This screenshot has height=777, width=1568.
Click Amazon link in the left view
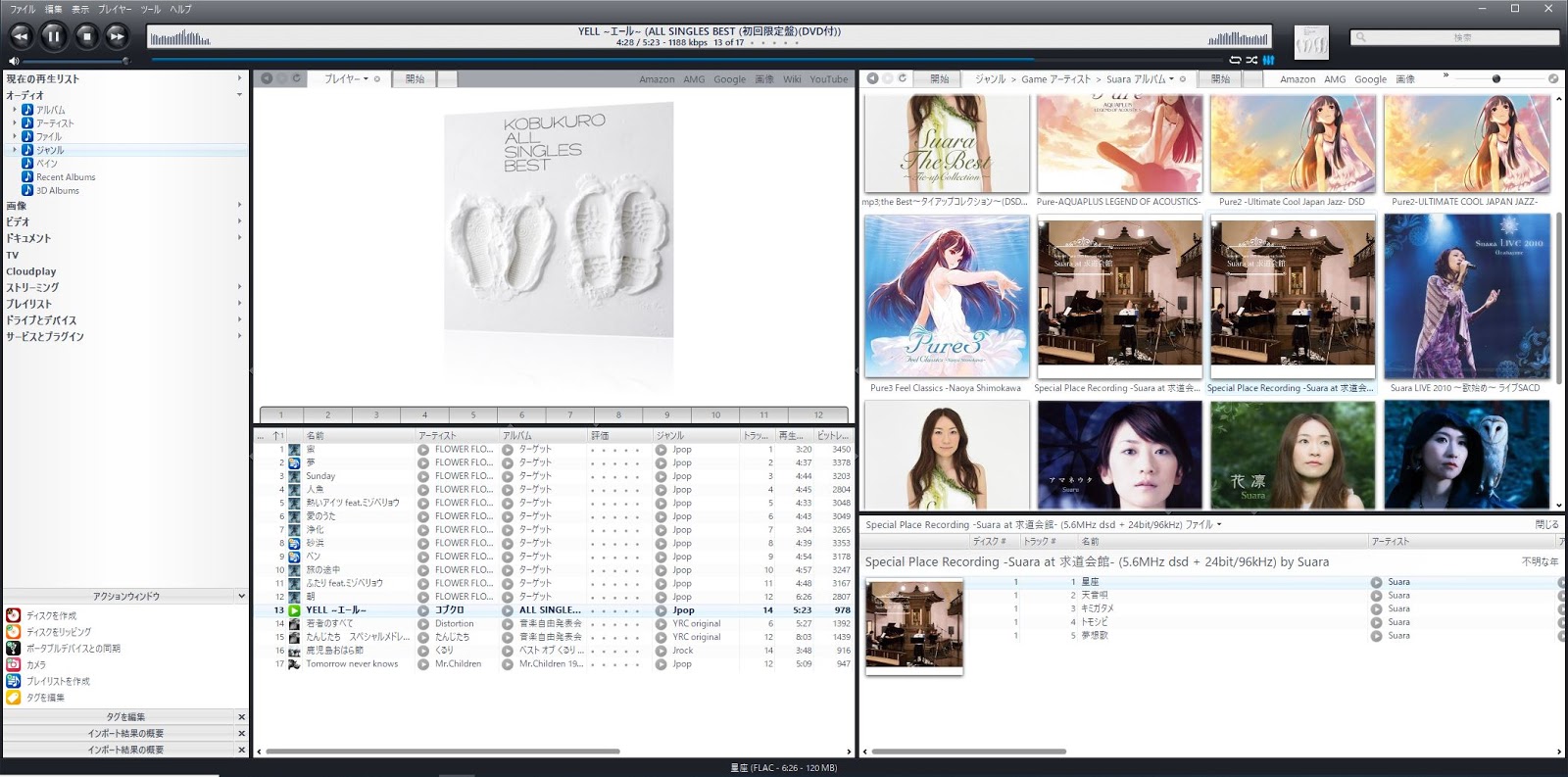[657, 79]
